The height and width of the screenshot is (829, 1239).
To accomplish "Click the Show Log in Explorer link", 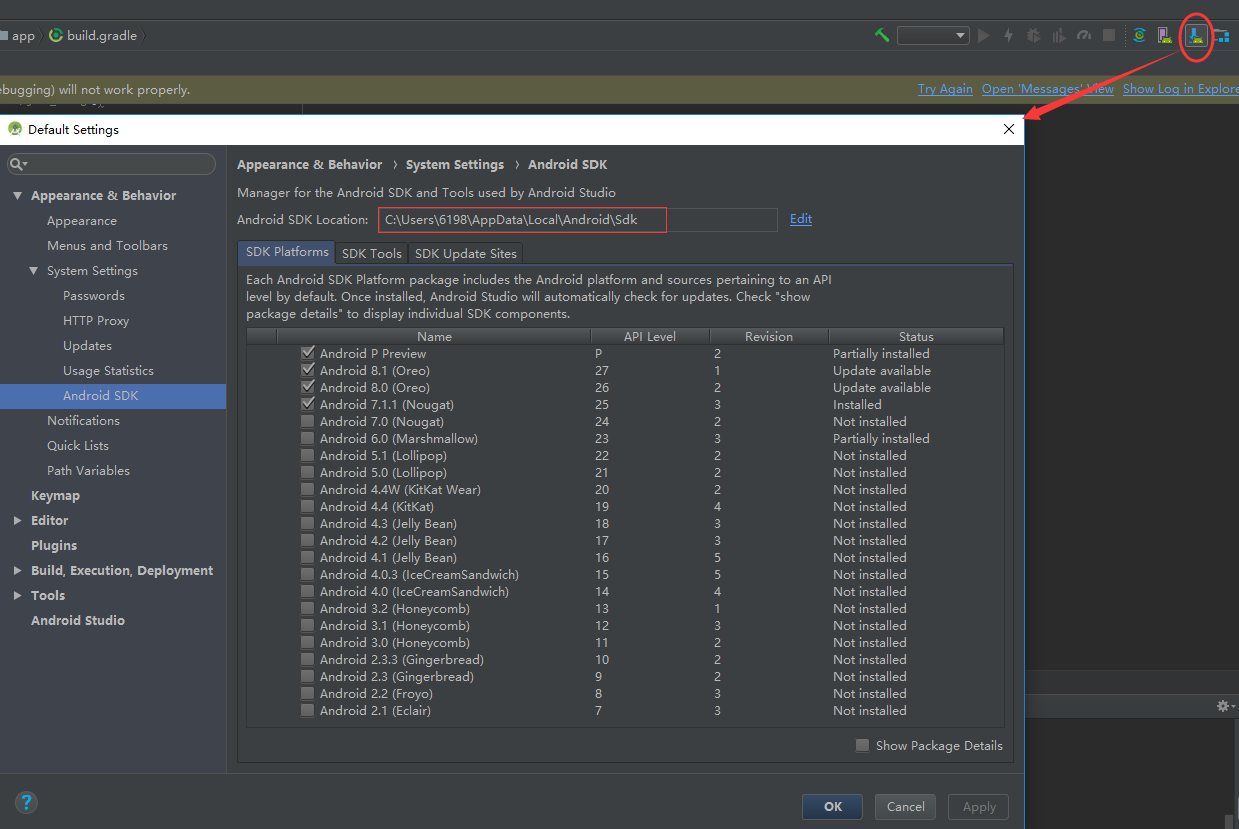I will pyautogui.click(x=1181, y=89).
